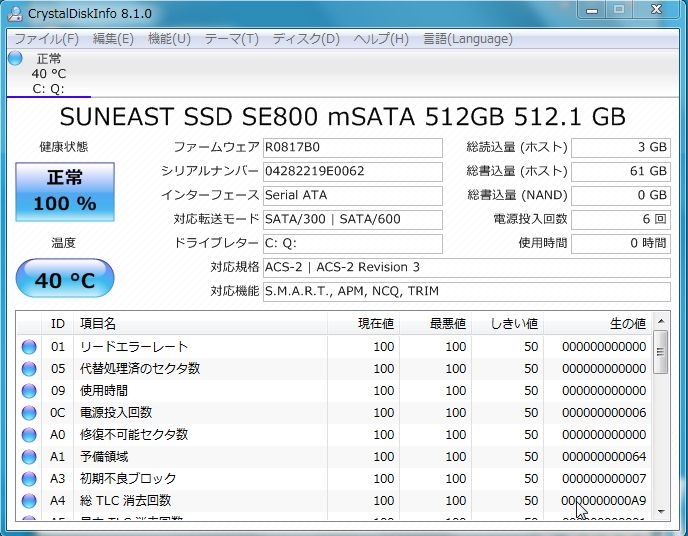Click the status orb for 09 使用時間

(x=29, y=391)
